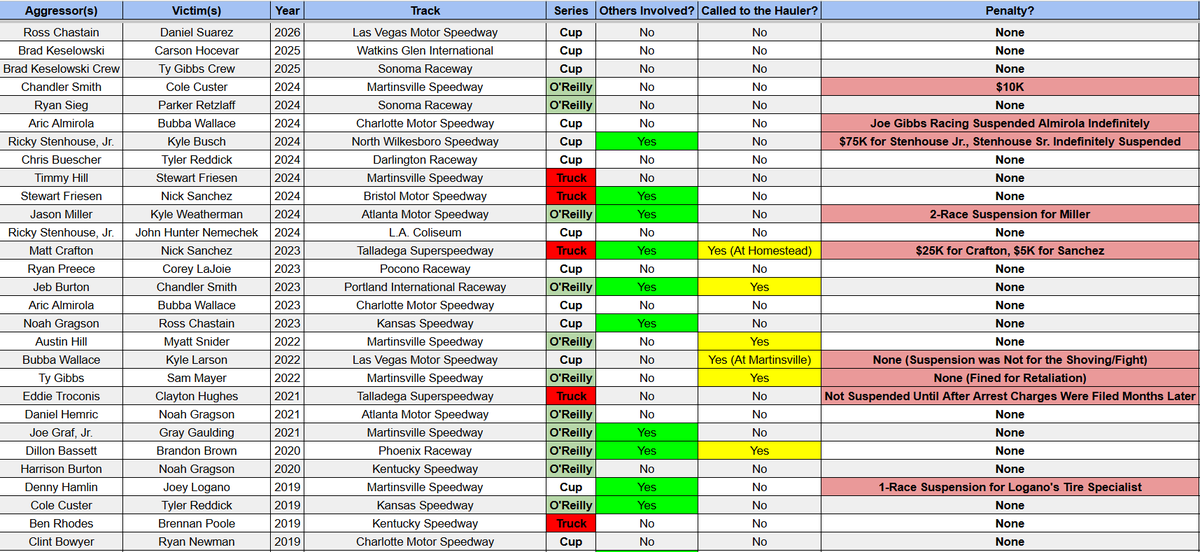Click the red Truck cell in Timmy Hill's row

coord(571,178)
